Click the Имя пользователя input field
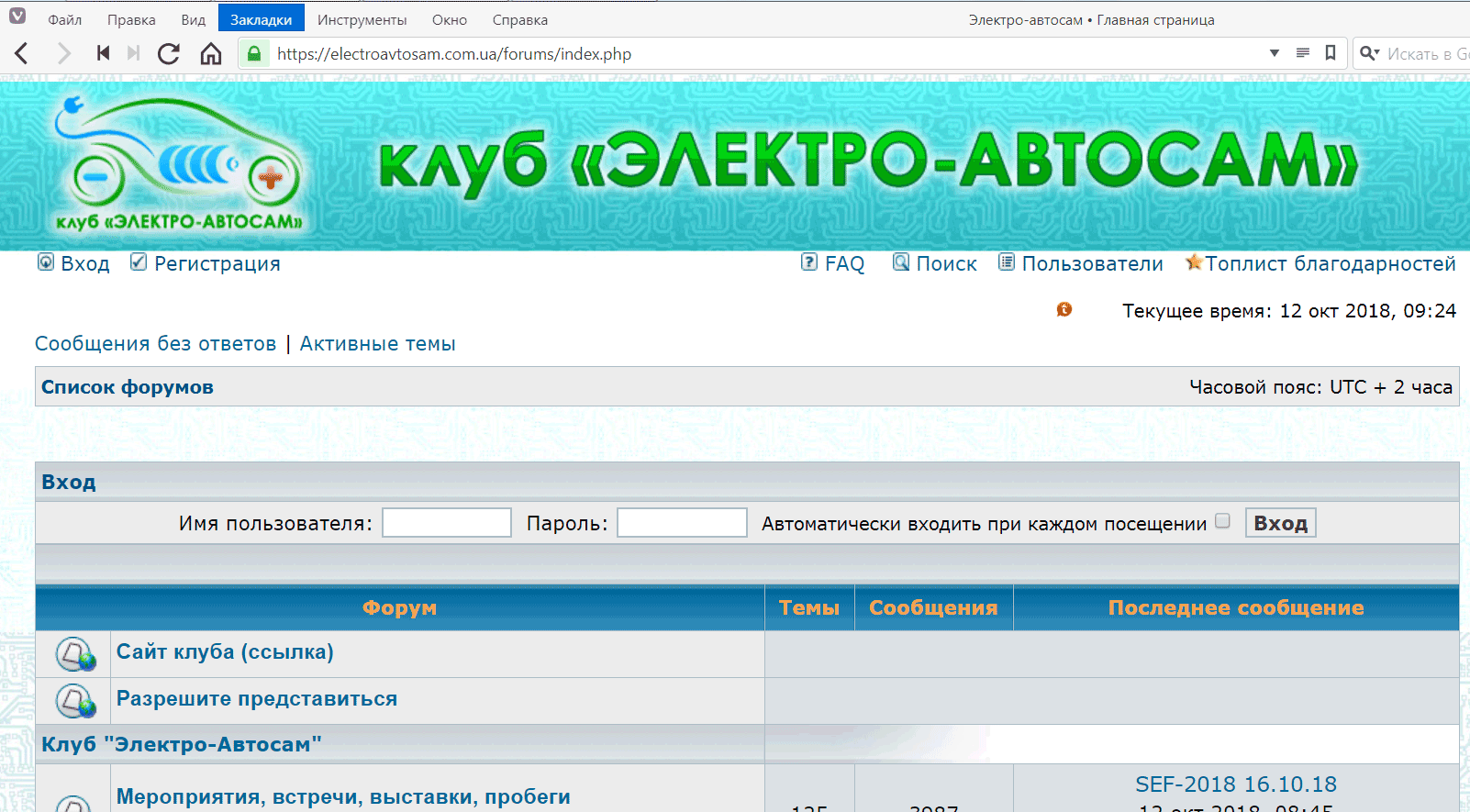Viewport: 1470px width, 812px height. pos(447,523)
